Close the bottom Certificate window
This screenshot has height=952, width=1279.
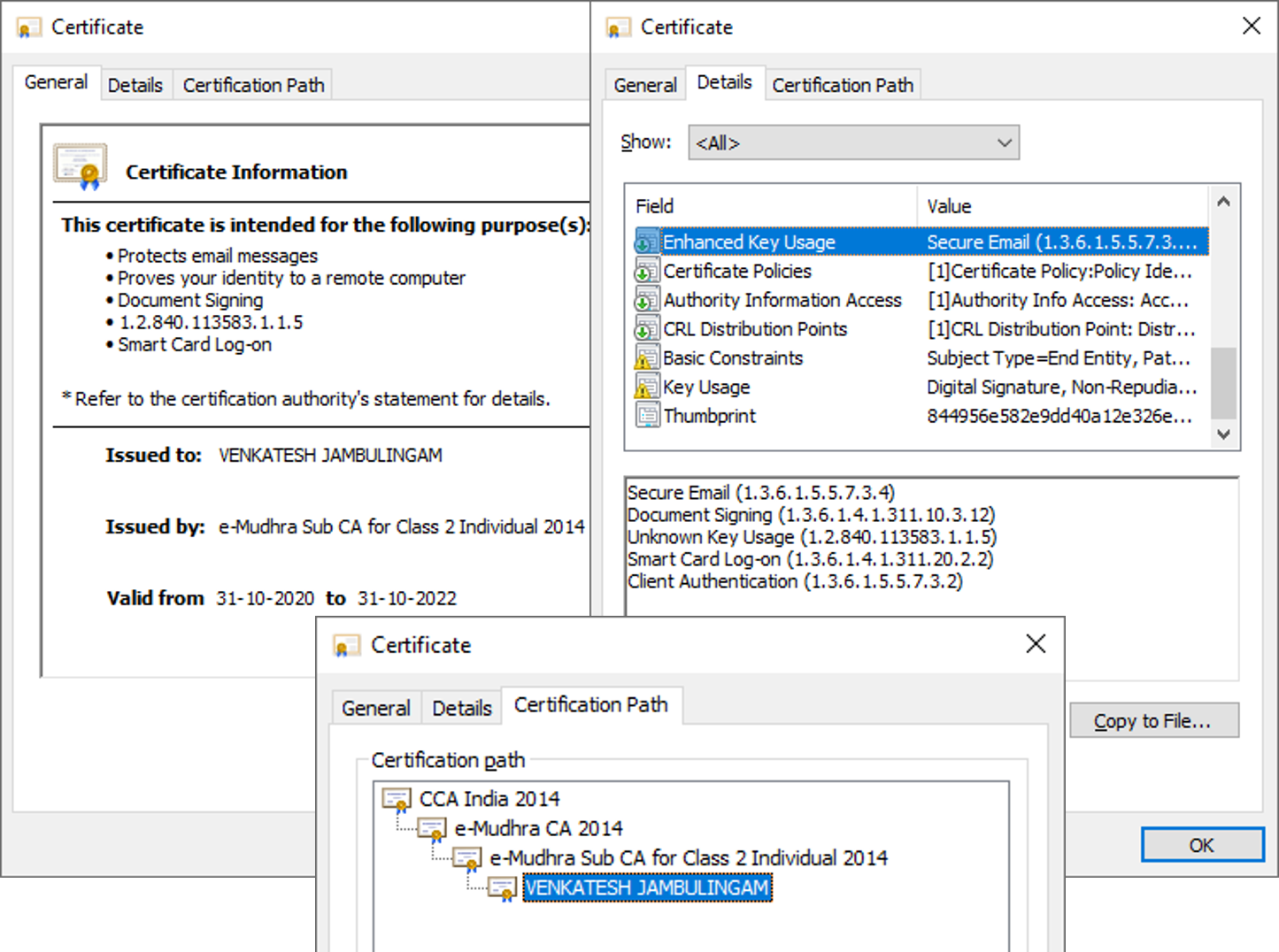(1036, 644)
